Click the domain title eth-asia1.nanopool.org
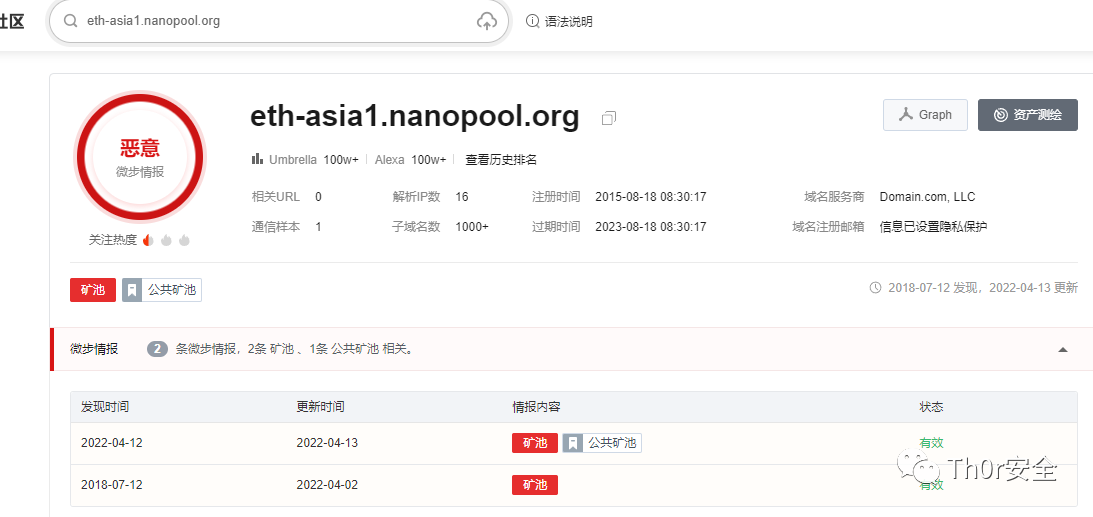Viewport: 1093px width, 517px height. pyautogui.click(x=415, y=116)
